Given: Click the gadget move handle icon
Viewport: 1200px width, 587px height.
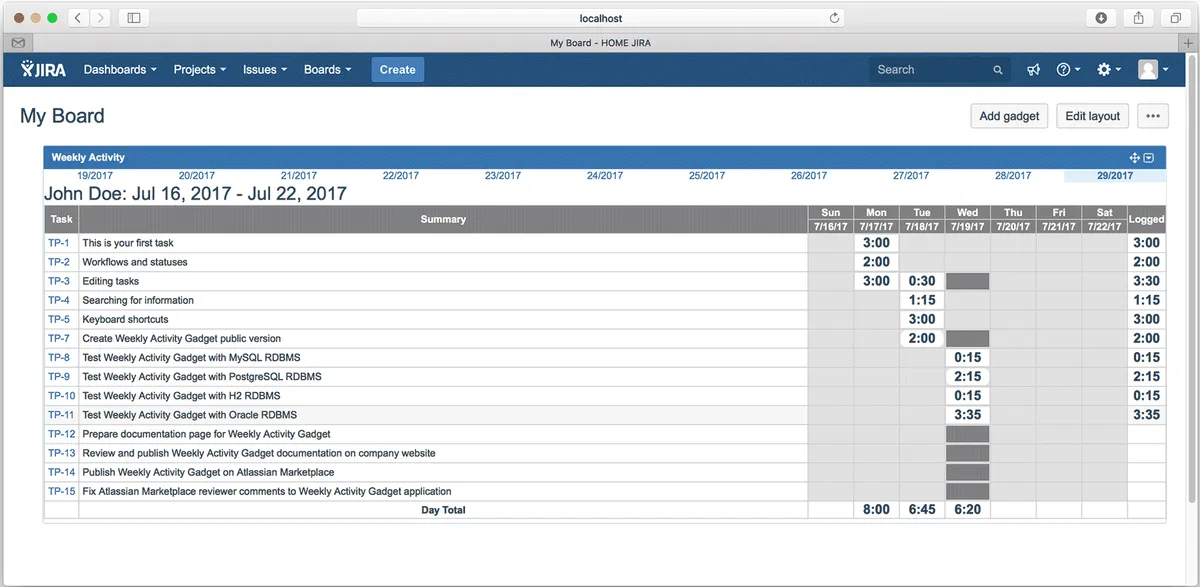Looking at the screenshot, I should coord(1134,158).
